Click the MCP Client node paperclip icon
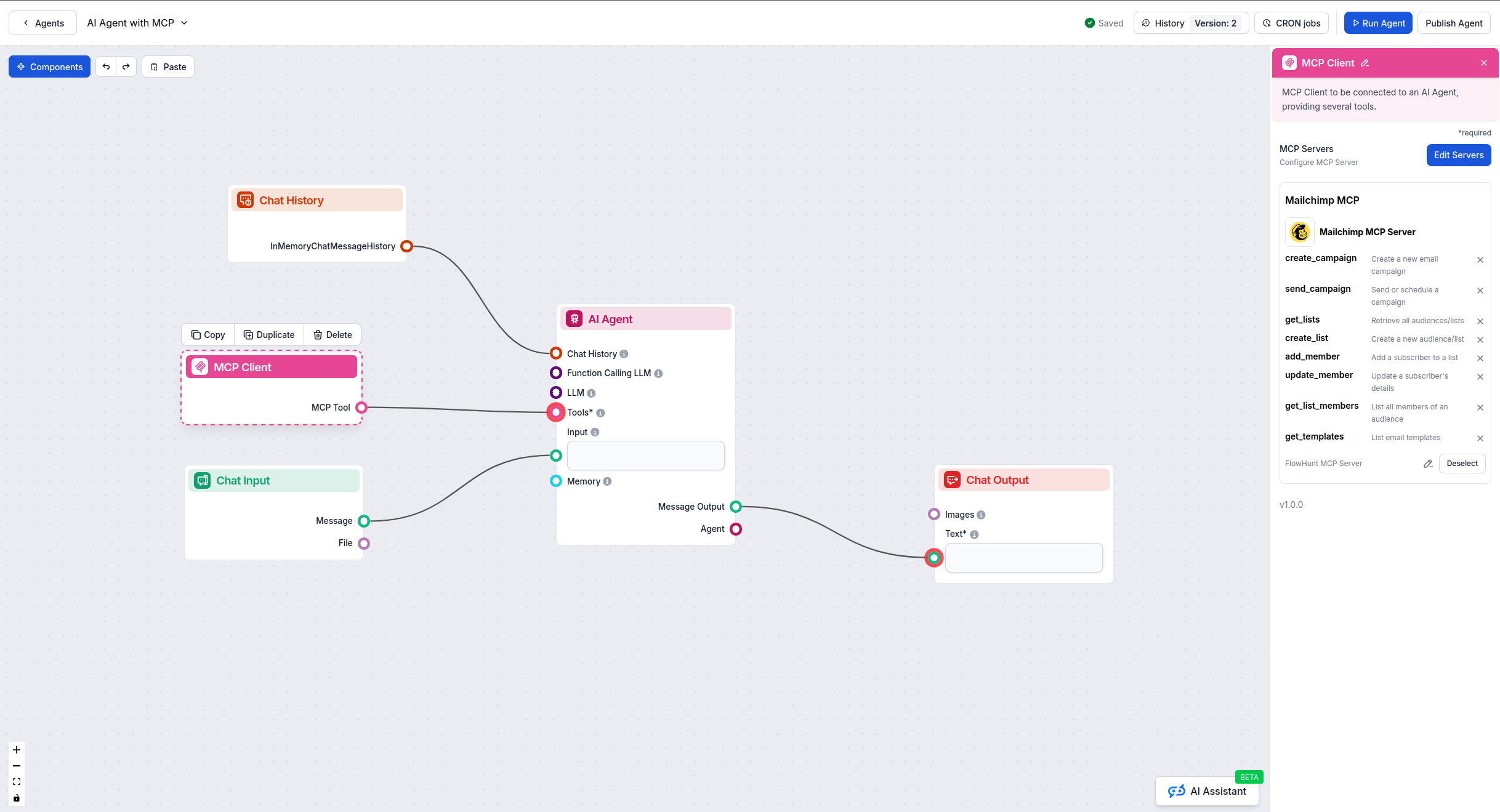 200,366
